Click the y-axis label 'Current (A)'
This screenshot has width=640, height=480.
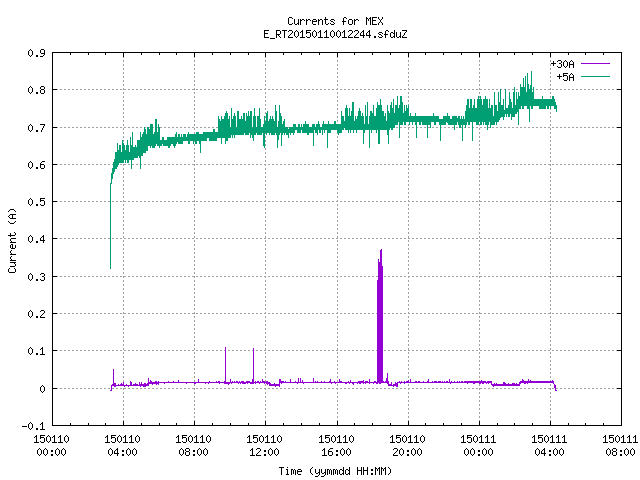(12, 241)
